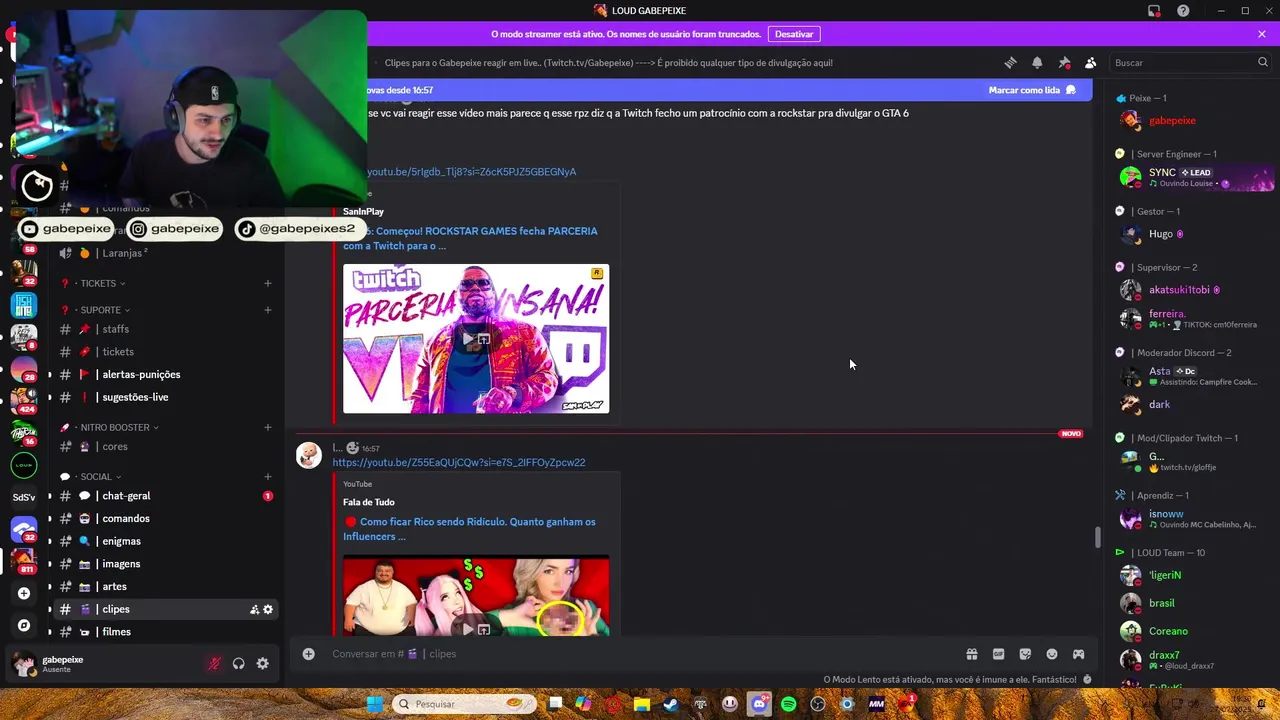Image resolution: width=1280 pixels, height=720 pixels.
Task: Open the GIF picker icon
Action: coord(998,654)
